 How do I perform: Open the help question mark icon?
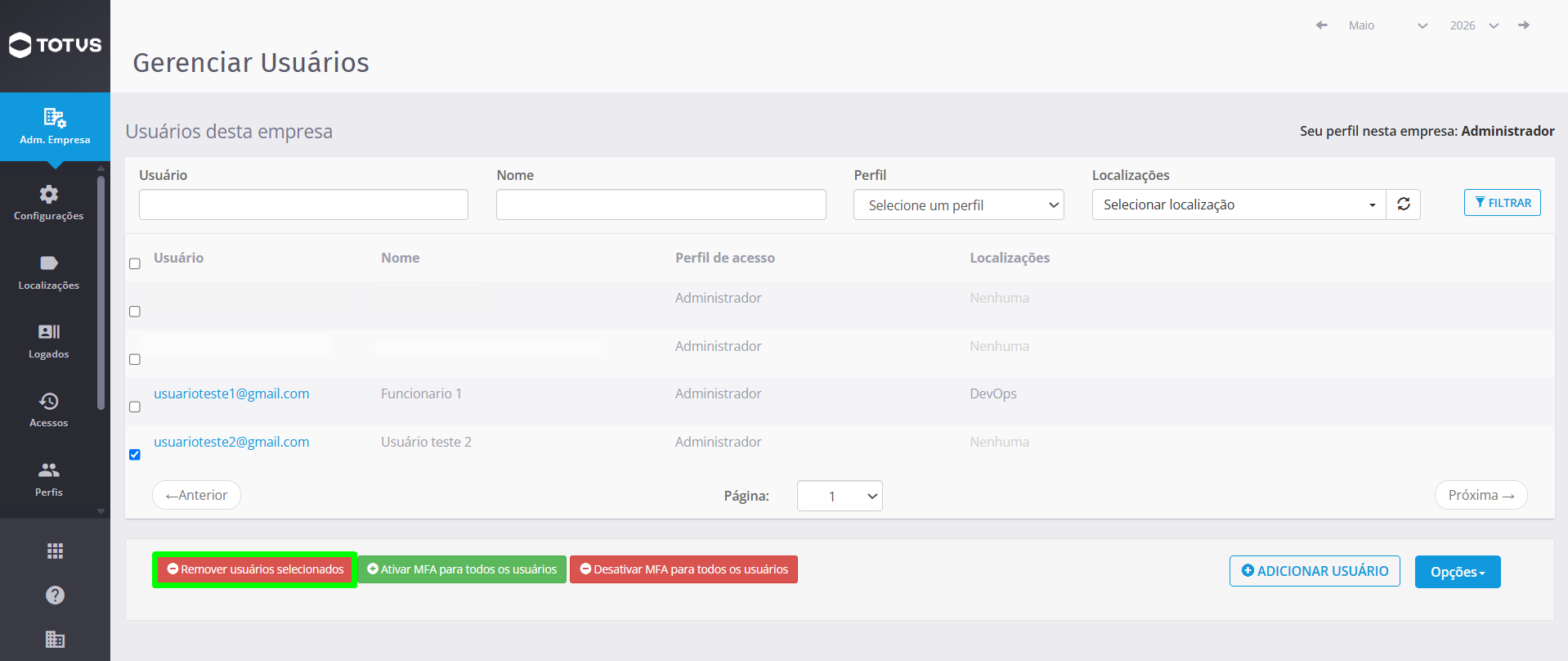(55, 595)
